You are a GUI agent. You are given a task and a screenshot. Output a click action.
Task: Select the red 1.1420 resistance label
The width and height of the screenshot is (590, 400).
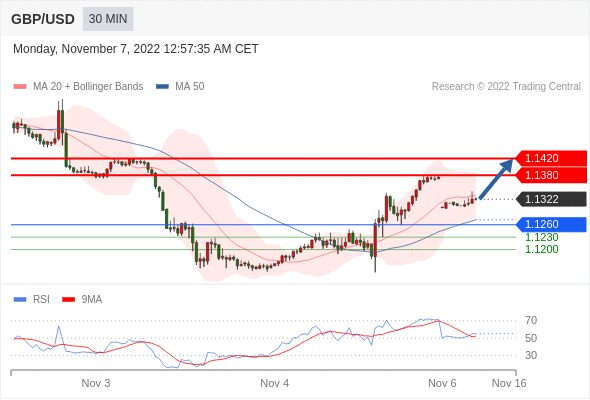click(x=551, y=158)
